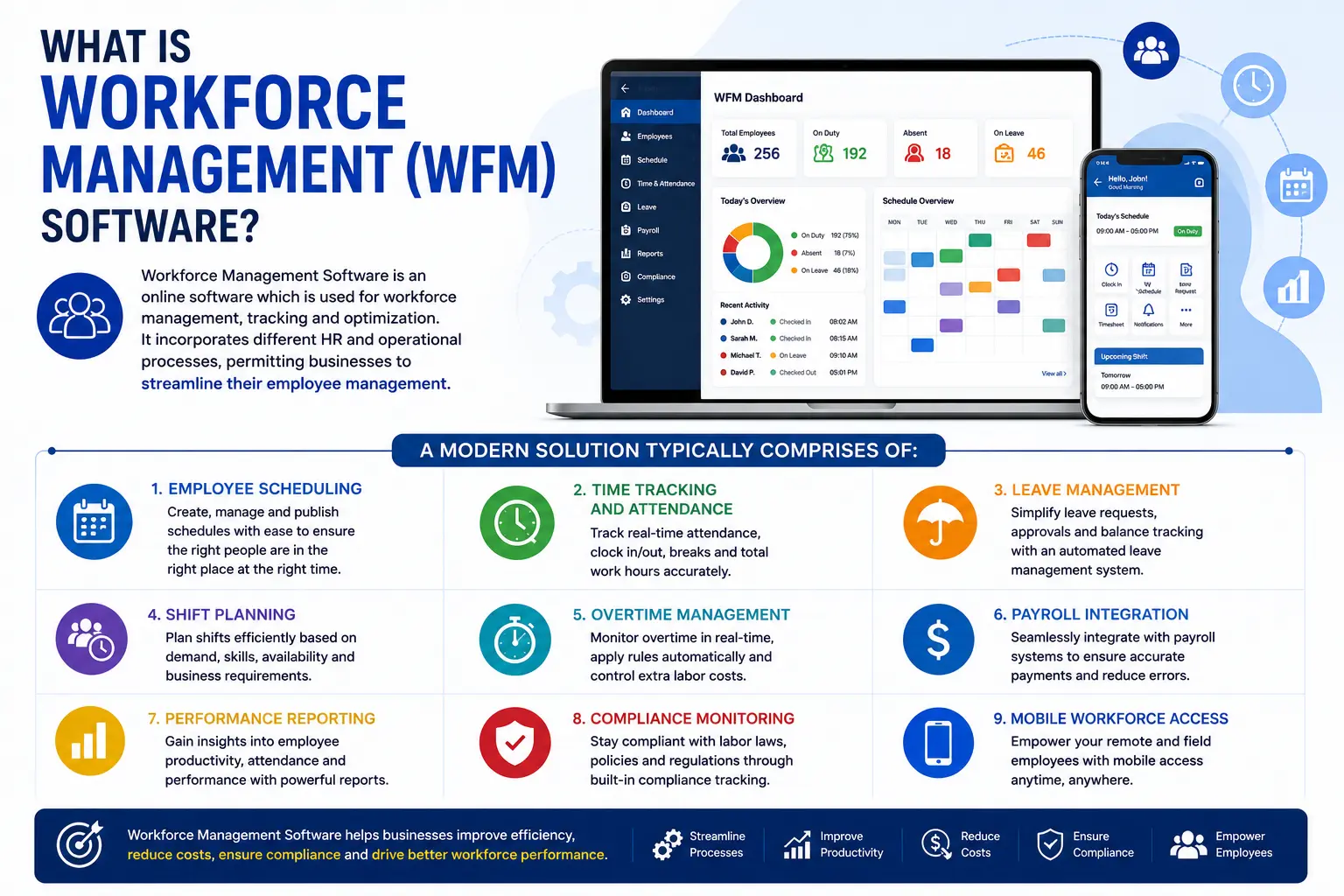Go to Time & Attendance sidebar item

(655, 184)
